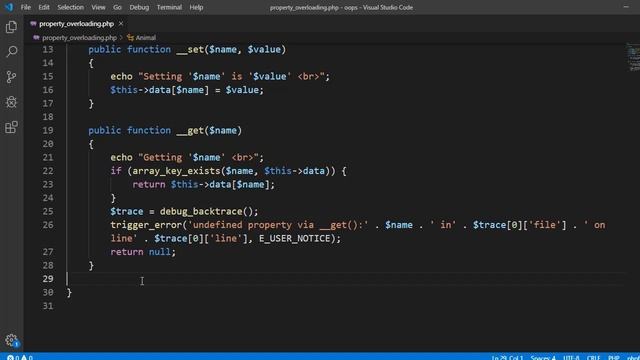Open the Source Control view

click(11, 77)
